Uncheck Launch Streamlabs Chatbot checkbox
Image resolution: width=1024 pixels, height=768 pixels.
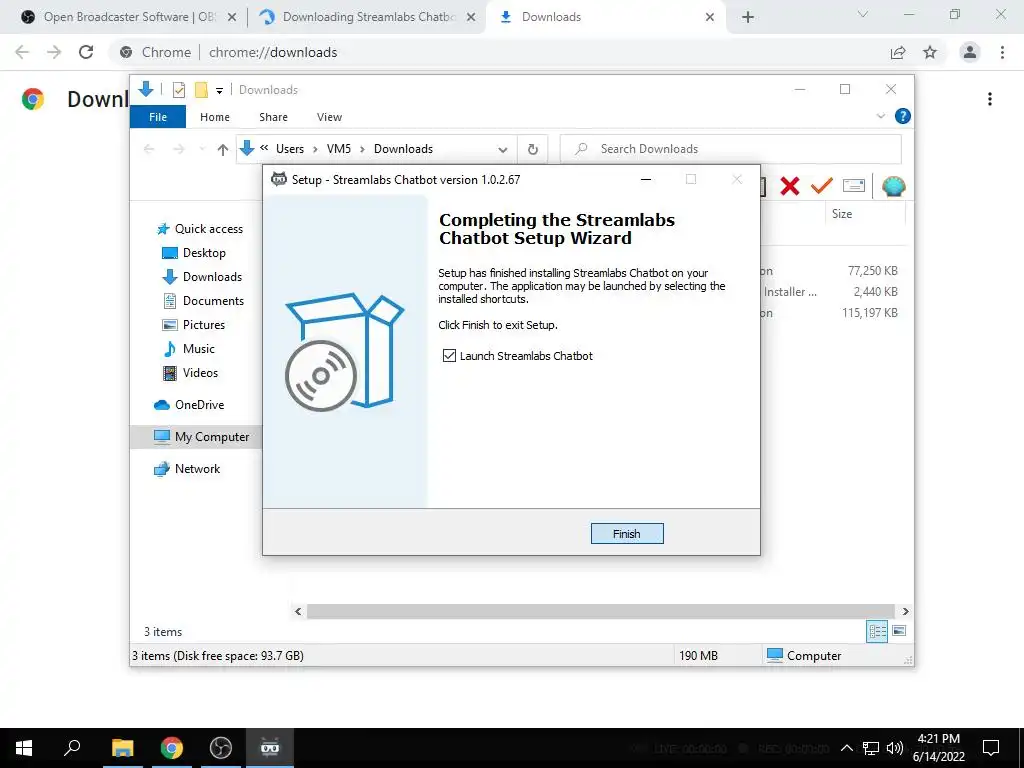[x=449, y=356]
